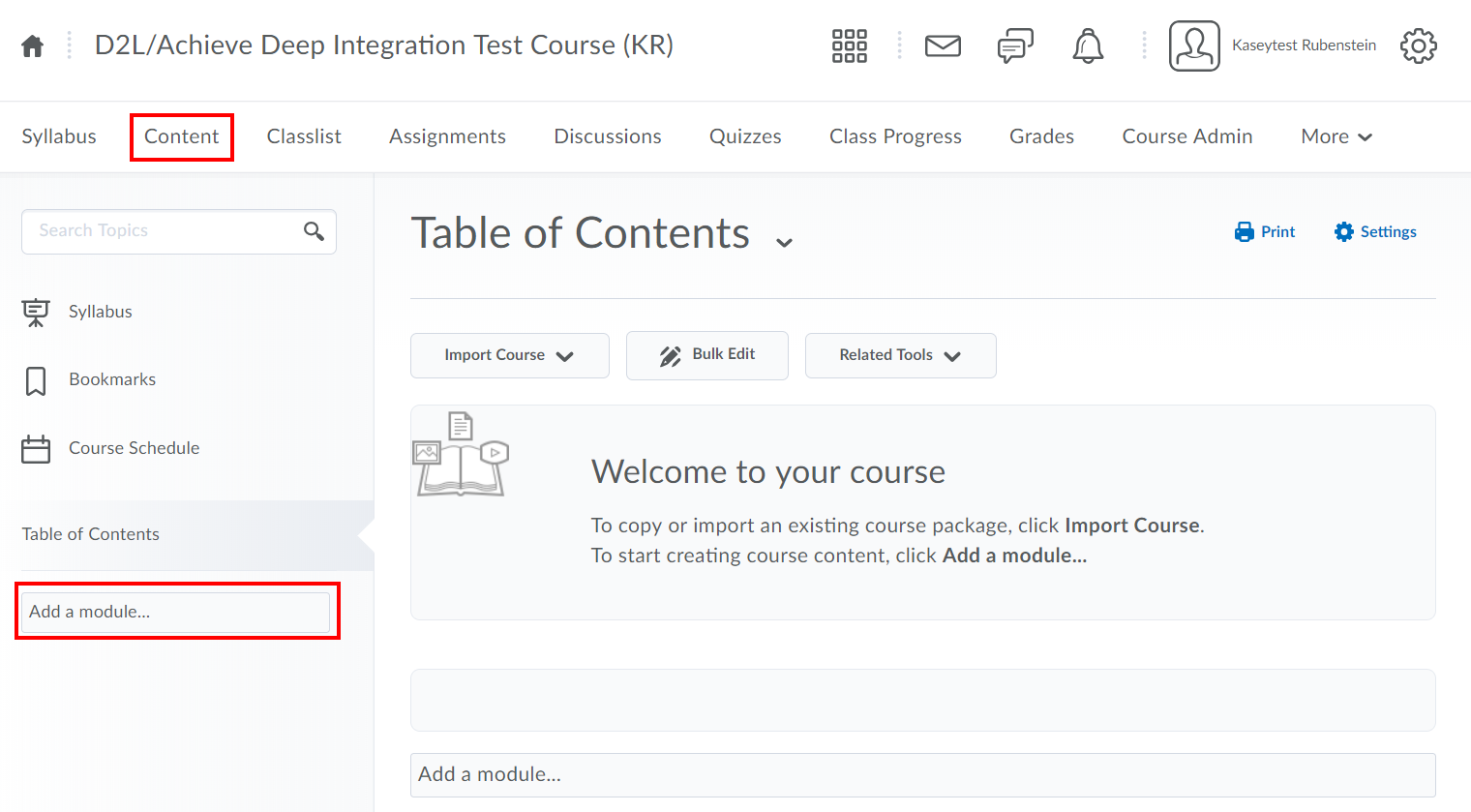Image resolution: width=1471 pixels, height=812 pixels.
Task: Click the search magnifier in Search Topics
Action: click(x=314, y=231)
